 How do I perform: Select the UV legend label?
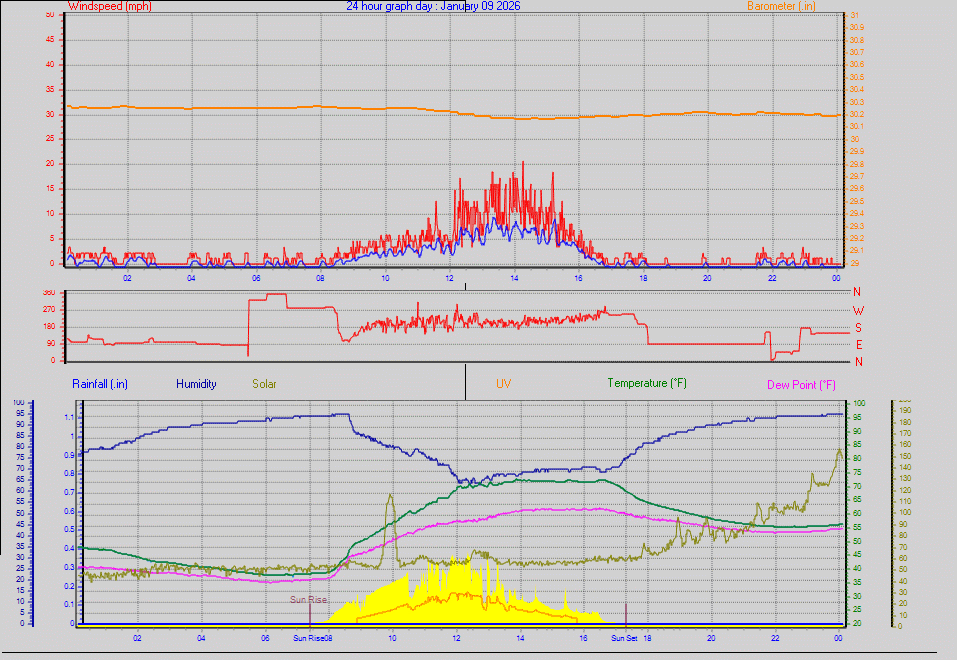click(x=503, y=383)
